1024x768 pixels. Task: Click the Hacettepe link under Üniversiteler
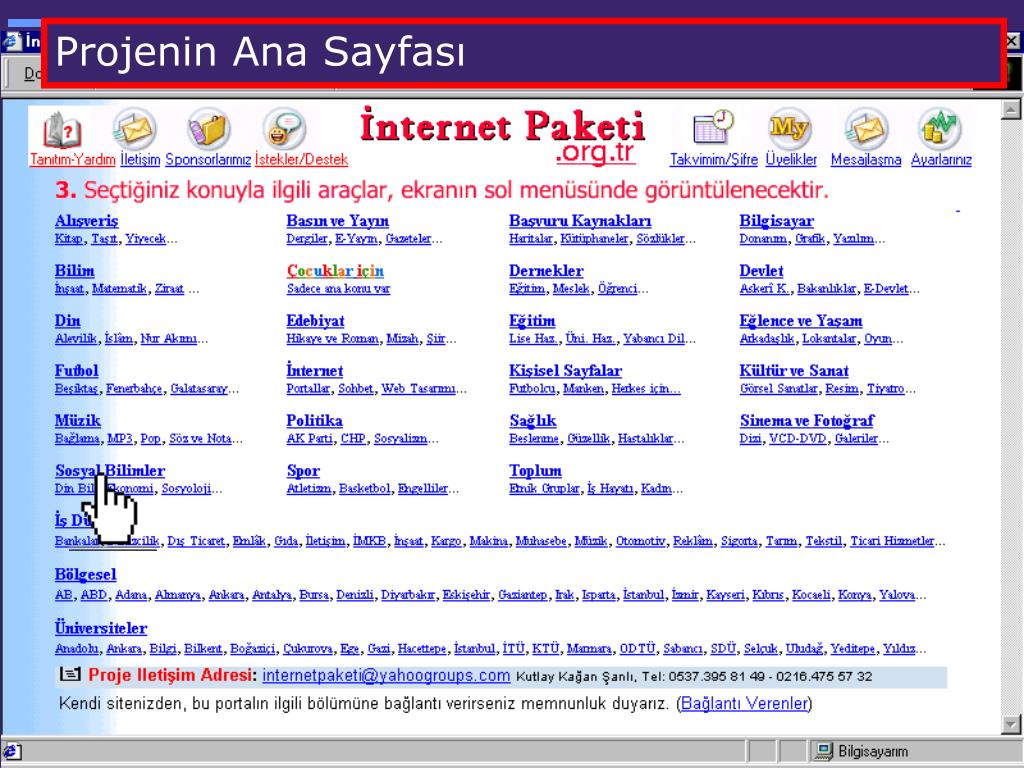pos(422,648)
